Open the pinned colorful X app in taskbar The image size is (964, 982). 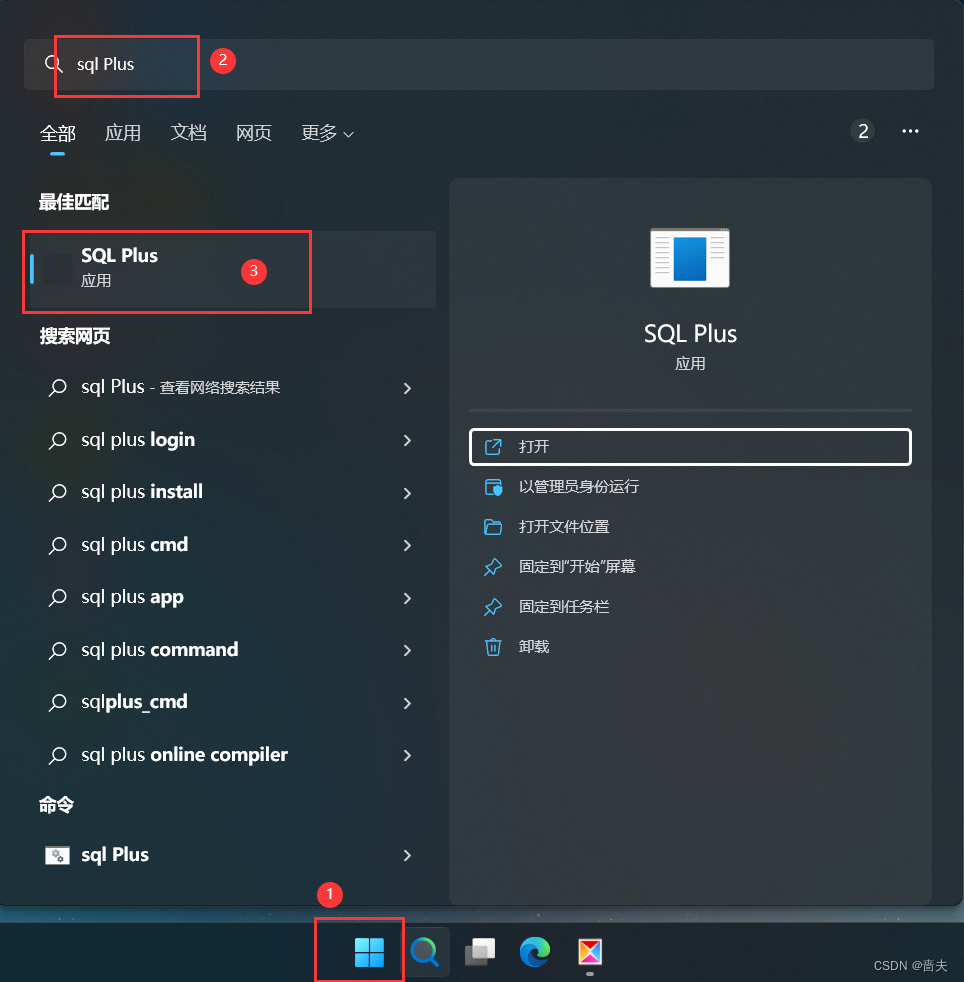pyautogui.click(x=590, y=952)
